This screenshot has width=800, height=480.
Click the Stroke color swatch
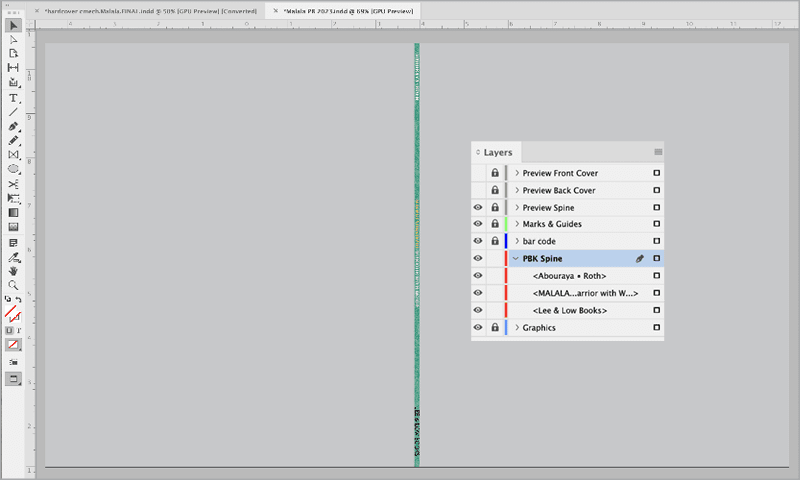(x=16, y=317)
